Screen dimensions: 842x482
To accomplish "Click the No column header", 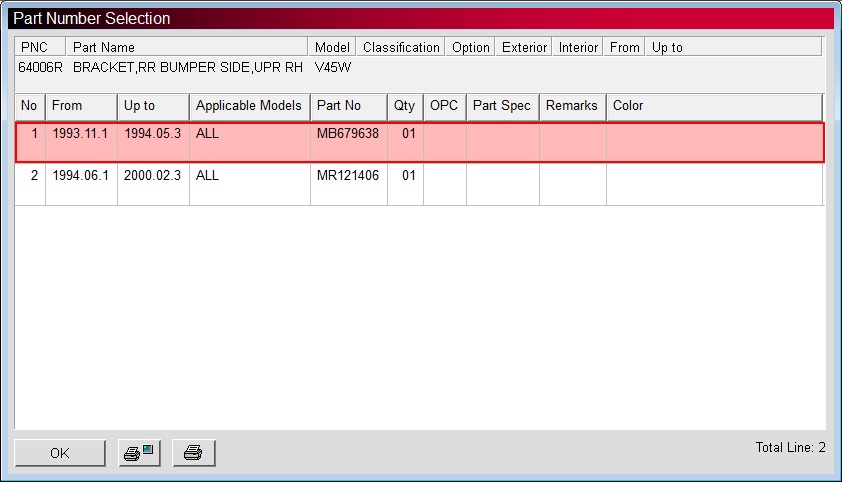I will (30, 106).
